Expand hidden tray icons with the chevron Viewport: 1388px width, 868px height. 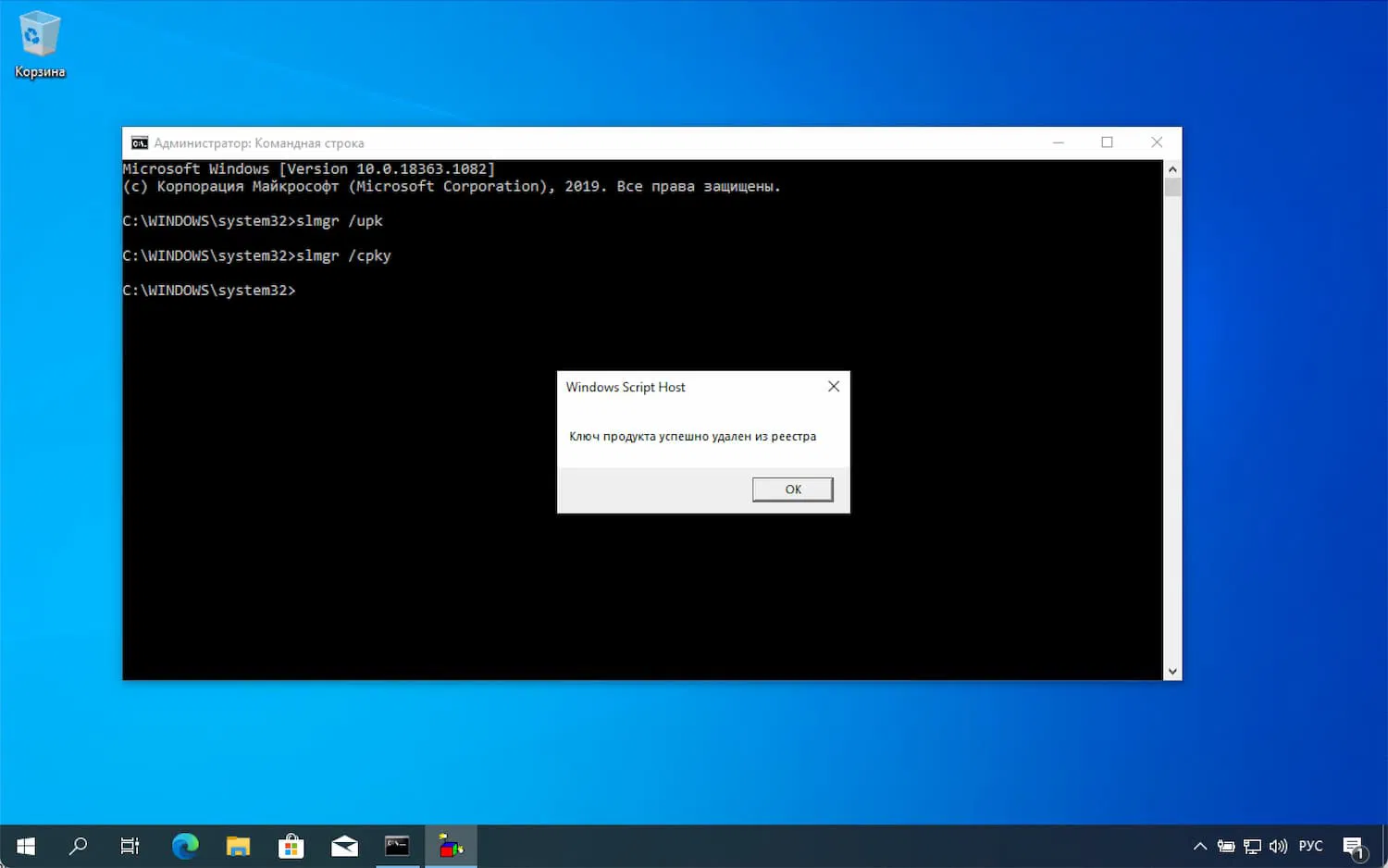tap(1199, 846)
